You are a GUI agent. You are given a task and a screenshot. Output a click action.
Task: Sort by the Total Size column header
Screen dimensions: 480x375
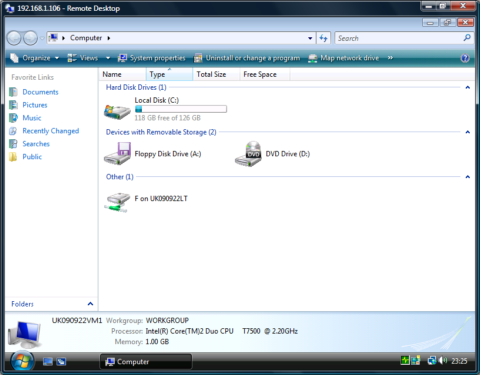216,74
